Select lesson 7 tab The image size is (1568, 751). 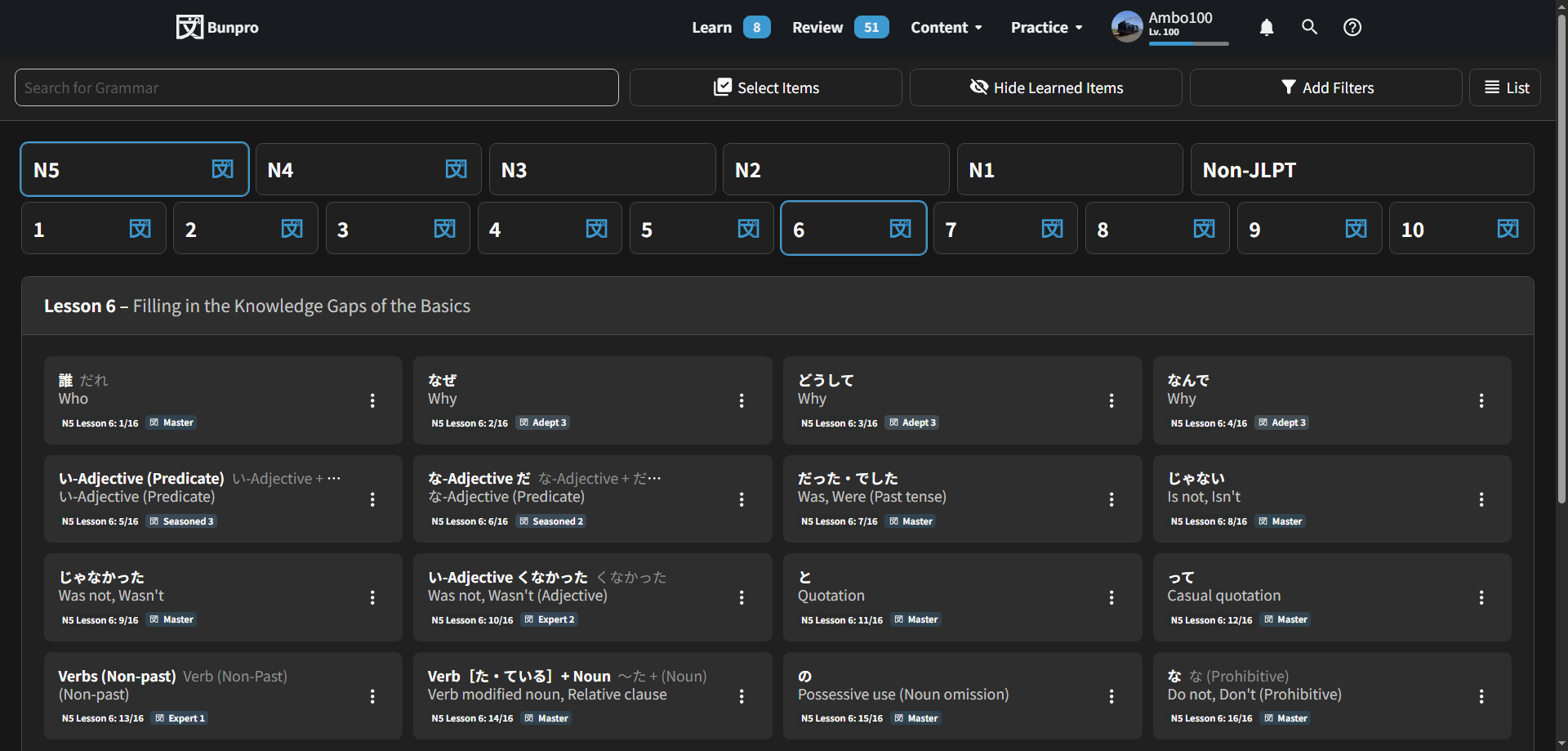tap(1004, 229)
